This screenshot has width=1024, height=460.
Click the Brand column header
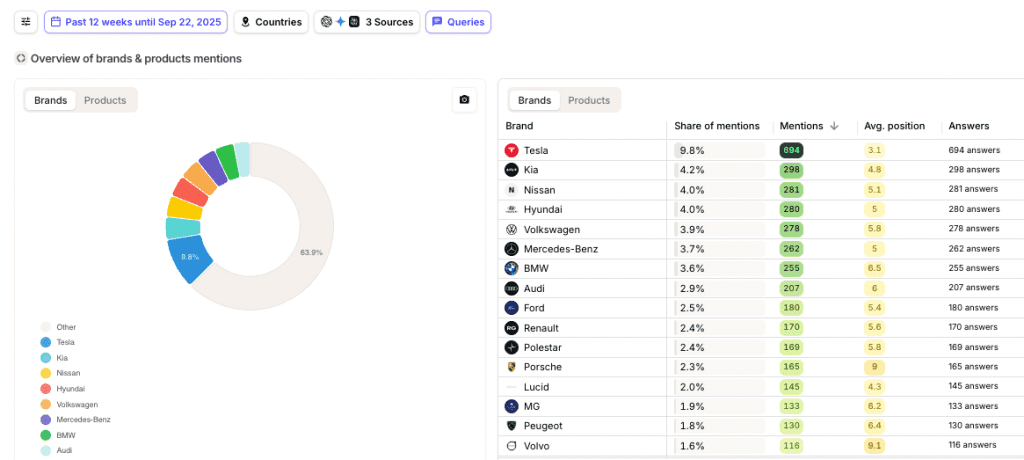point(519,126)
